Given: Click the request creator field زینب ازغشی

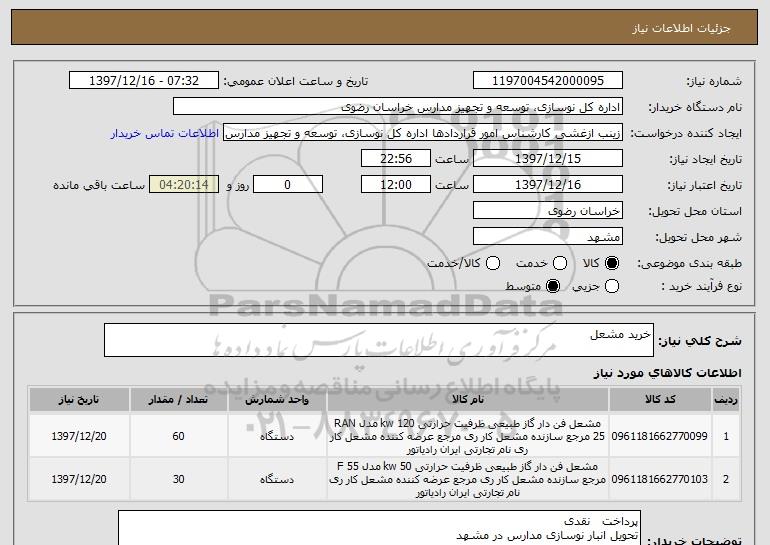Looking at the screenshot, I should [x=423, y=133].
